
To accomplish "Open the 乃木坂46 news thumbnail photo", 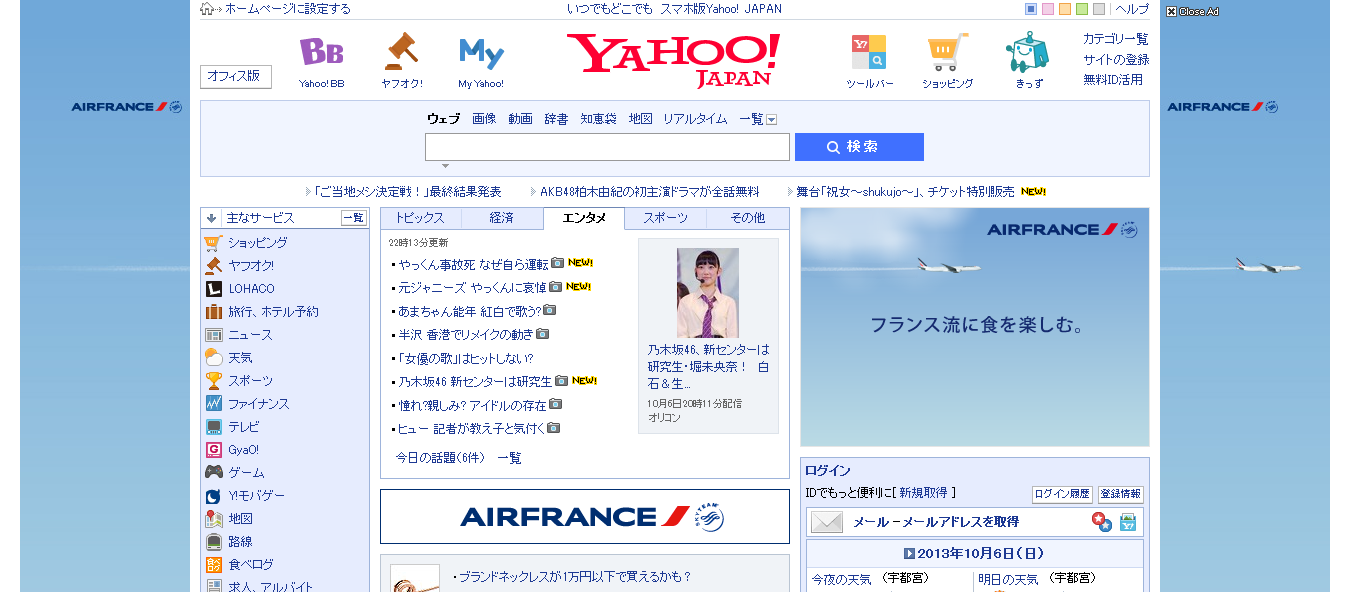I will [708, 293].
